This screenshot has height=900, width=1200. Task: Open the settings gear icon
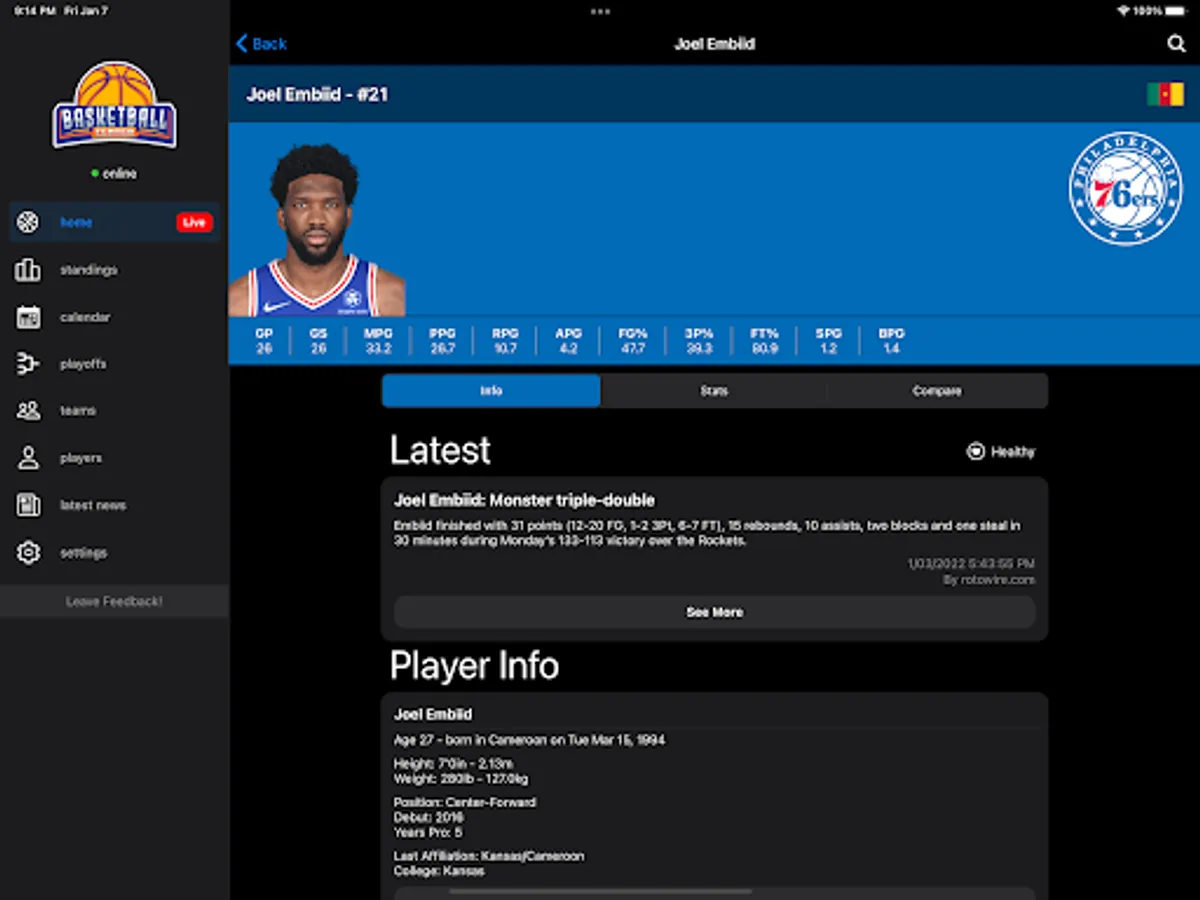pos(28,552)
